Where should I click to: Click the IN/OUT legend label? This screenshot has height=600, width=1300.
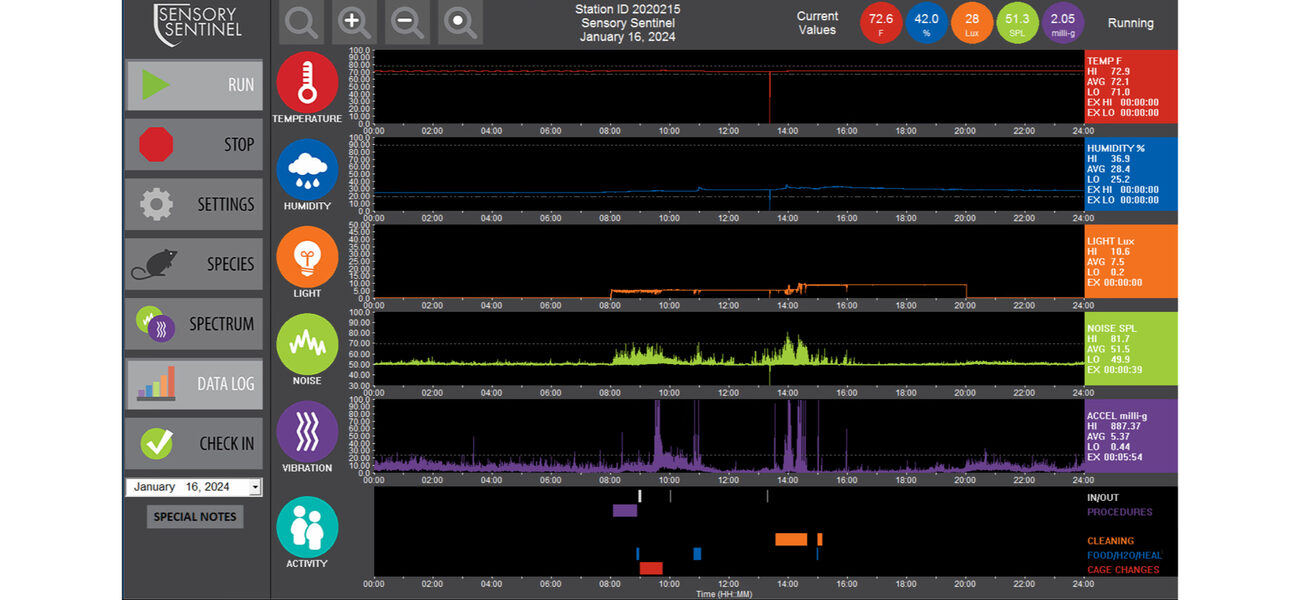coord(1105,497)
